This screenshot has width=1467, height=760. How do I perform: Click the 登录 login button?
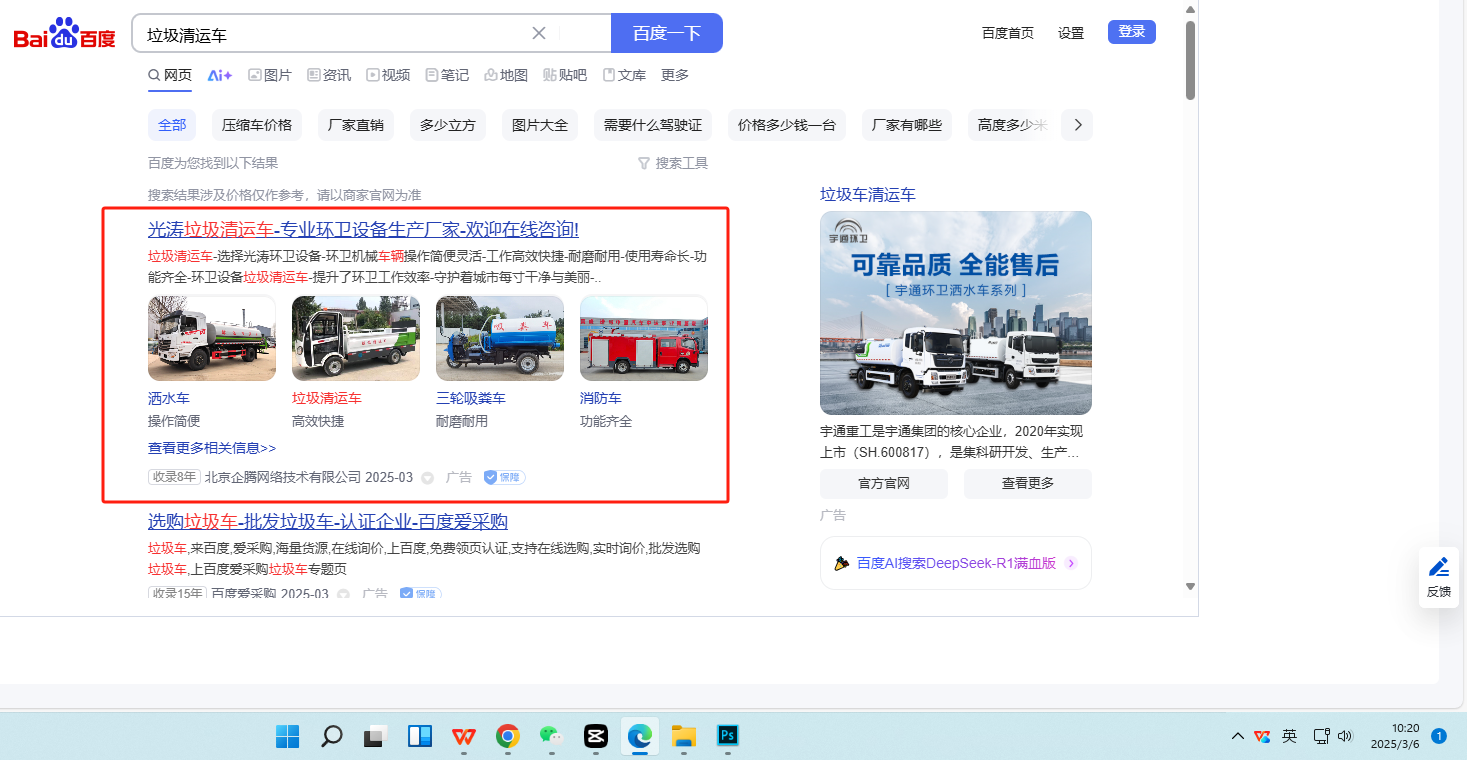click(x=1131, y=32)
